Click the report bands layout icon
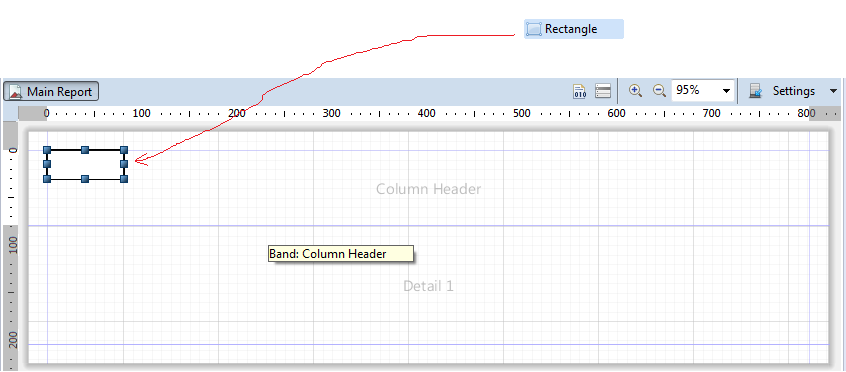 pos(603,91)
